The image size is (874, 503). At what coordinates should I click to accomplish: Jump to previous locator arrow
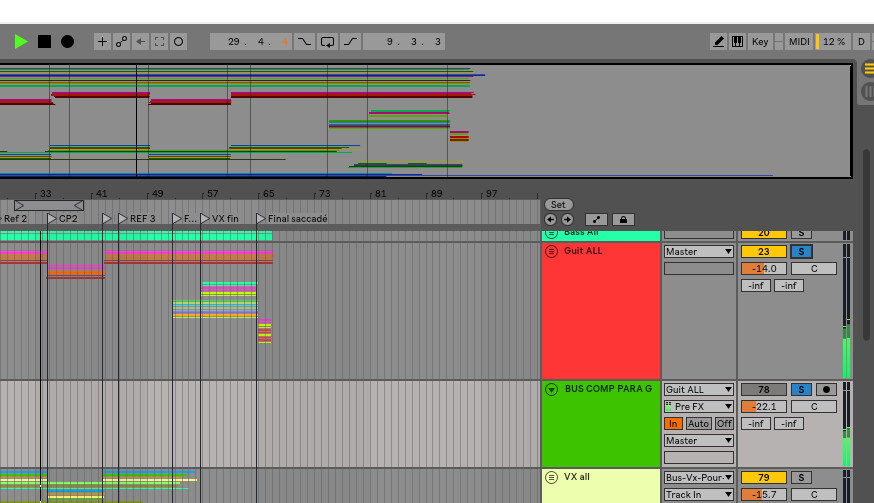point(551,220)
